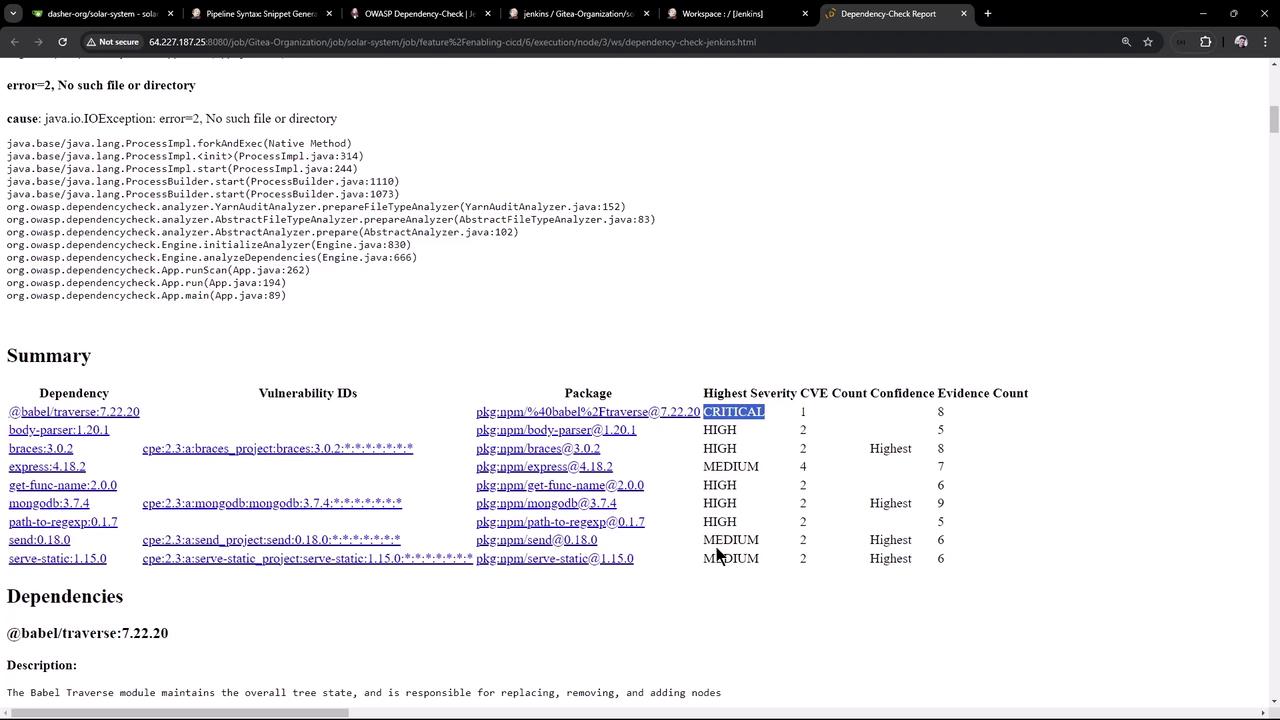
Task: Open pkg:npm/braces@3.0.2 package link
Action: coord(538,449)
